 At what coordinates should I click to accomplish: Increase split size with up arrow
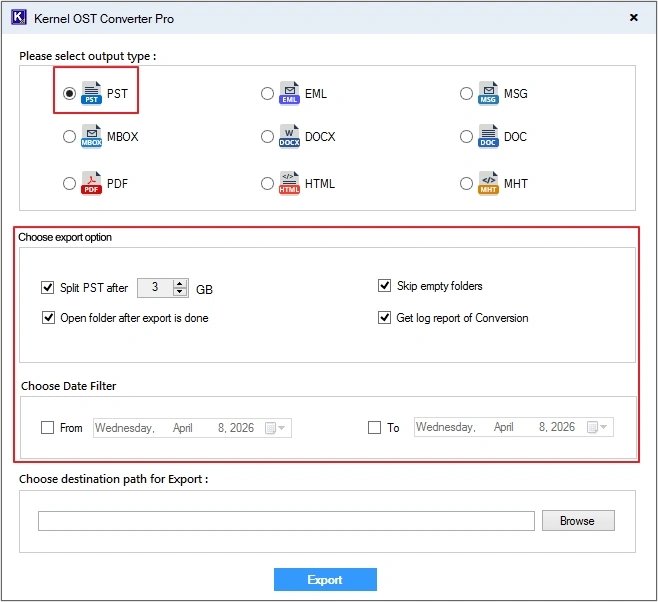pos(180,283)
